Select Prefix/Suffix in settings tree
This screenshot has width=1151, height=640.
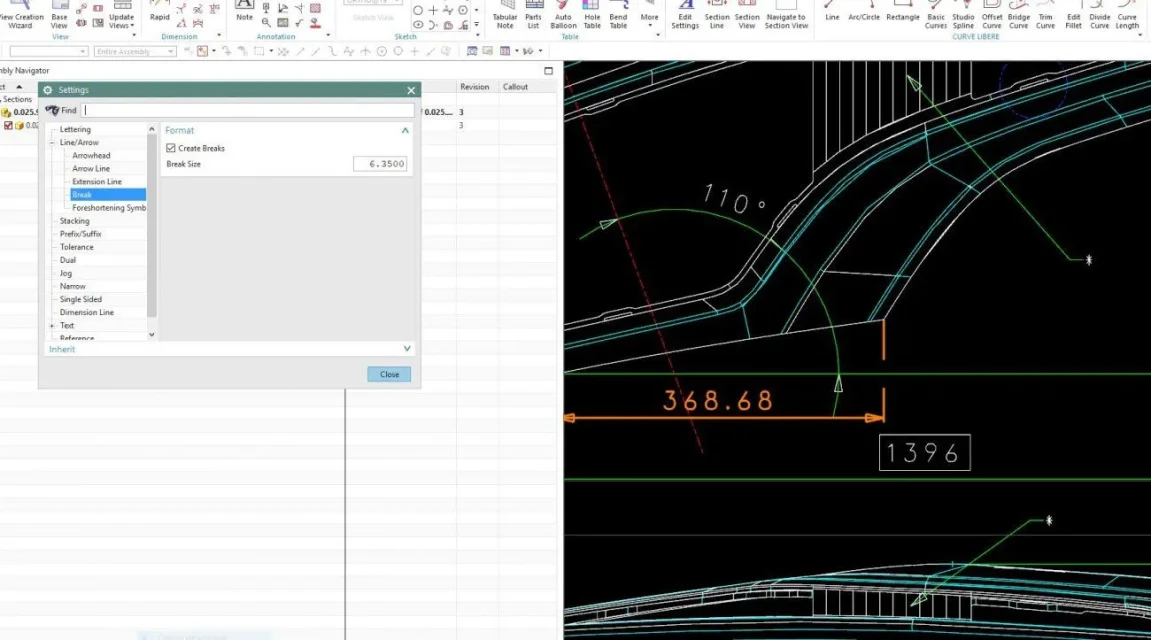point(81,234)
